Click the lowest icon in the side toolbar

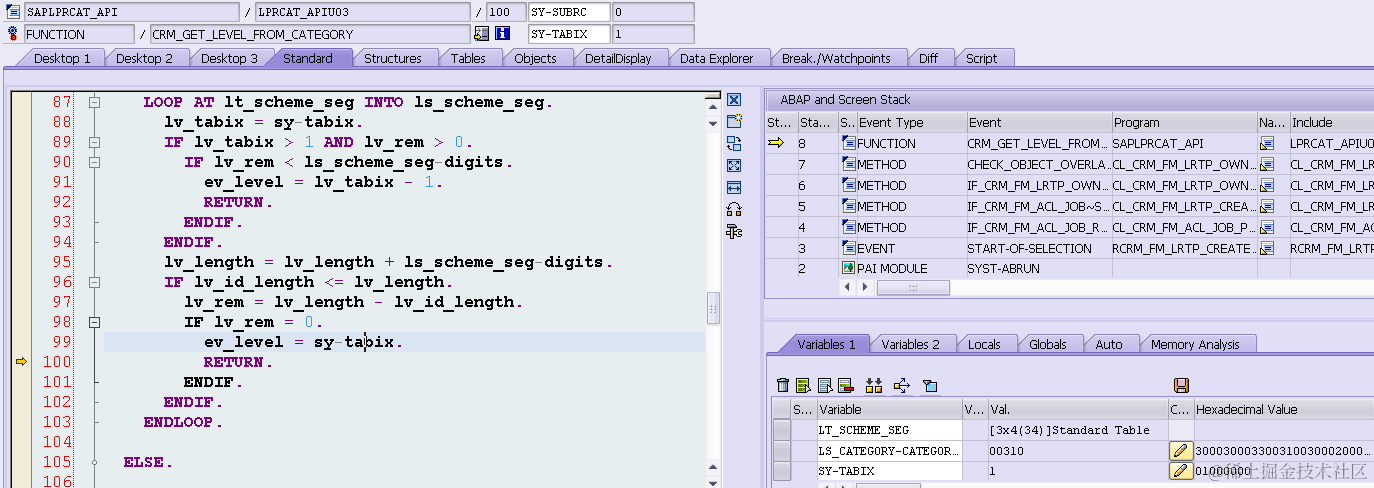point(734,231)
